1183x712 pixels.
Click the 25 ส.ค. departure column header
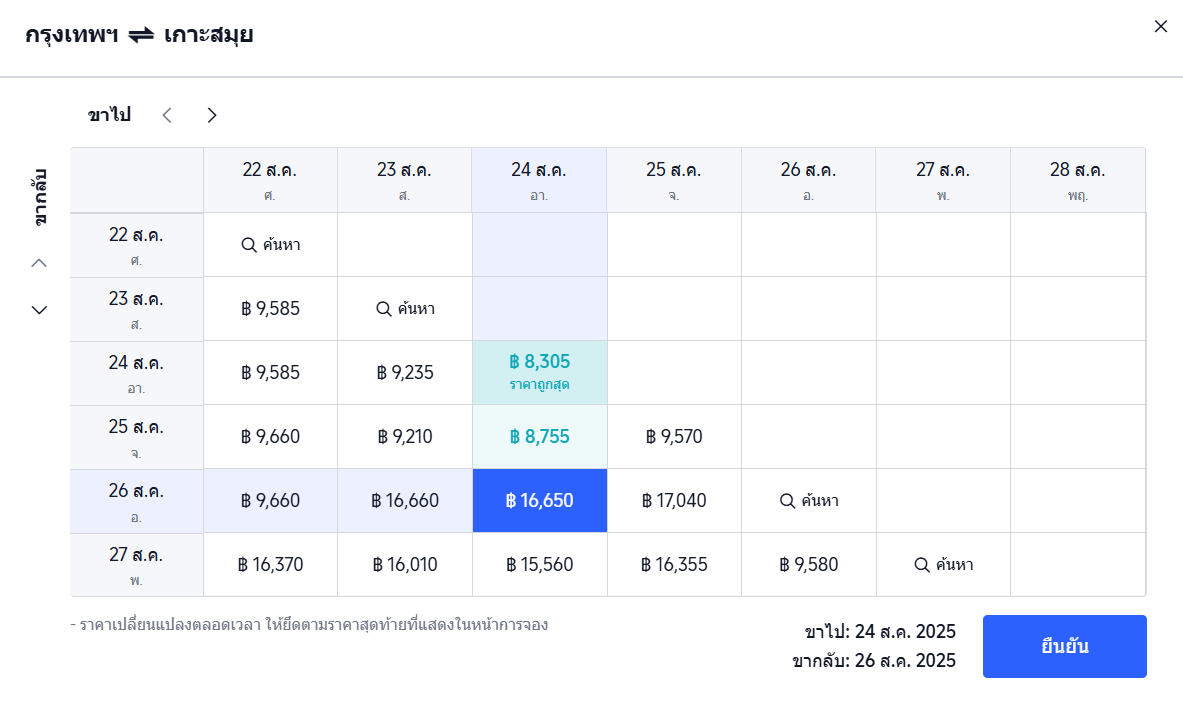point(674,180)
